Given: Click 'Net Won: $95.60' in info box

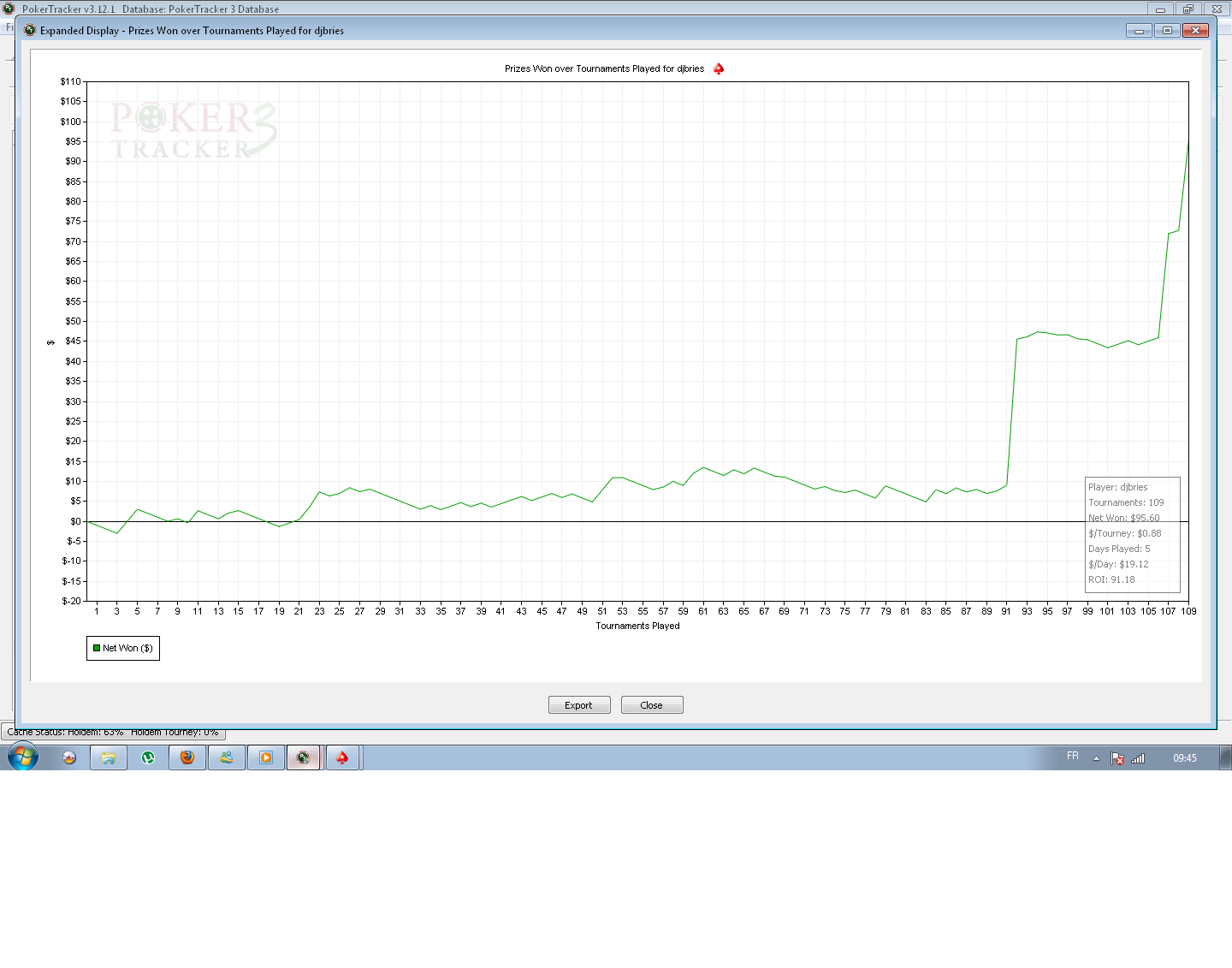Looking at the screenshot, I should pyautogui.click(x=1124, y=518).
